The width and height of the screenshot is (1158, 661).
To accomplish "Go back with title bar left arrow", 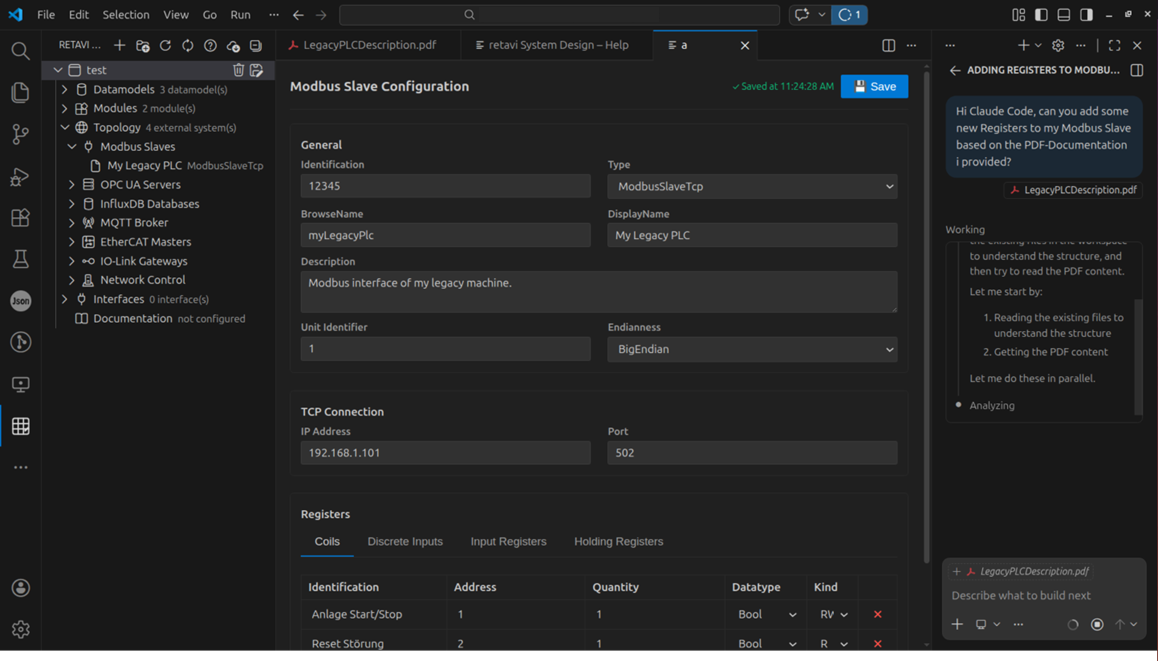I will [x=298, y=15].
